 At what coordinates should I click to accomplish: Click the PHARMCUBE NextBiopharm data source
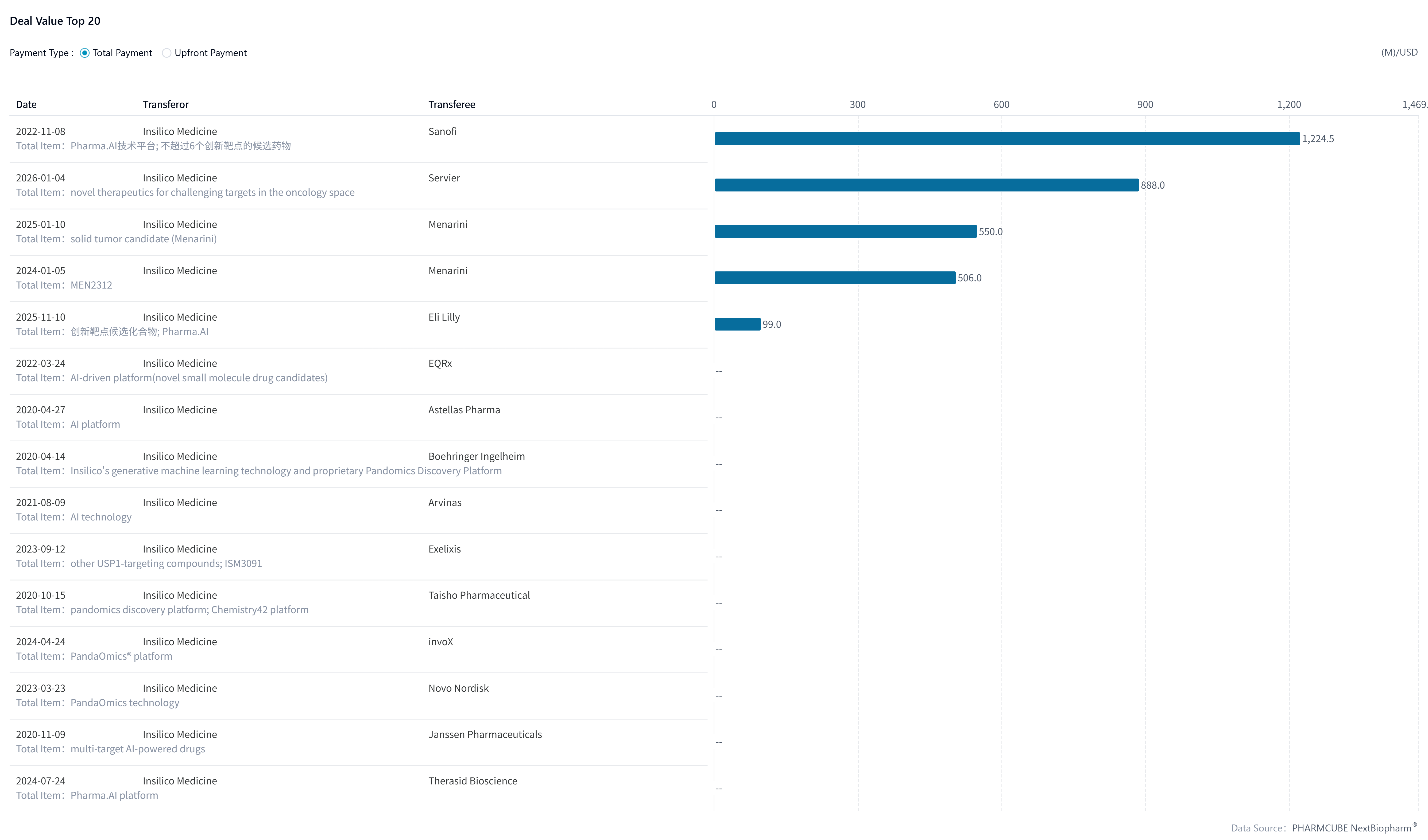click(1351, 828)
